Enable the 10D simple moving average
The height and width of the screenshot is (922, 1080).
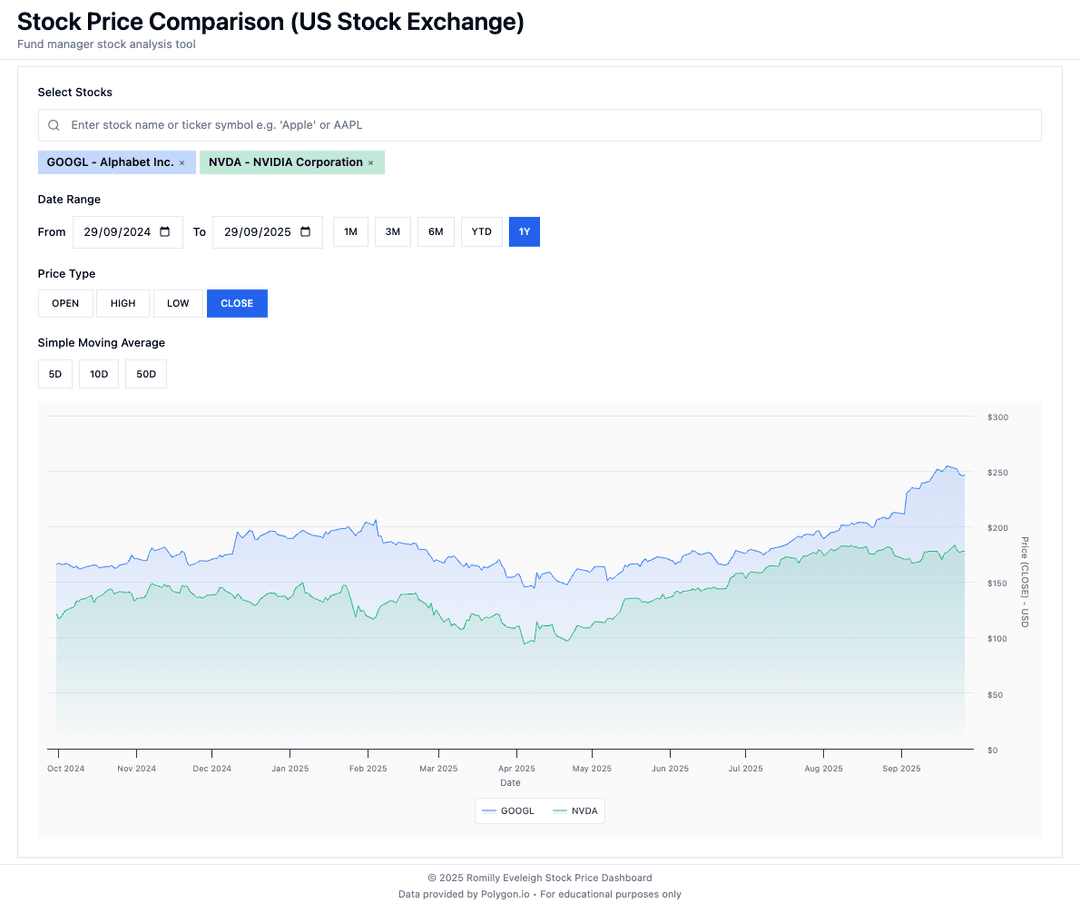98,373
